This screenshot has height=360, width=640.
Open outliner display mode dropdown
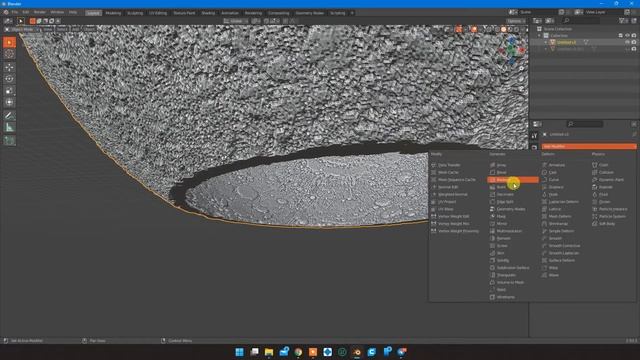coord(550,20)
